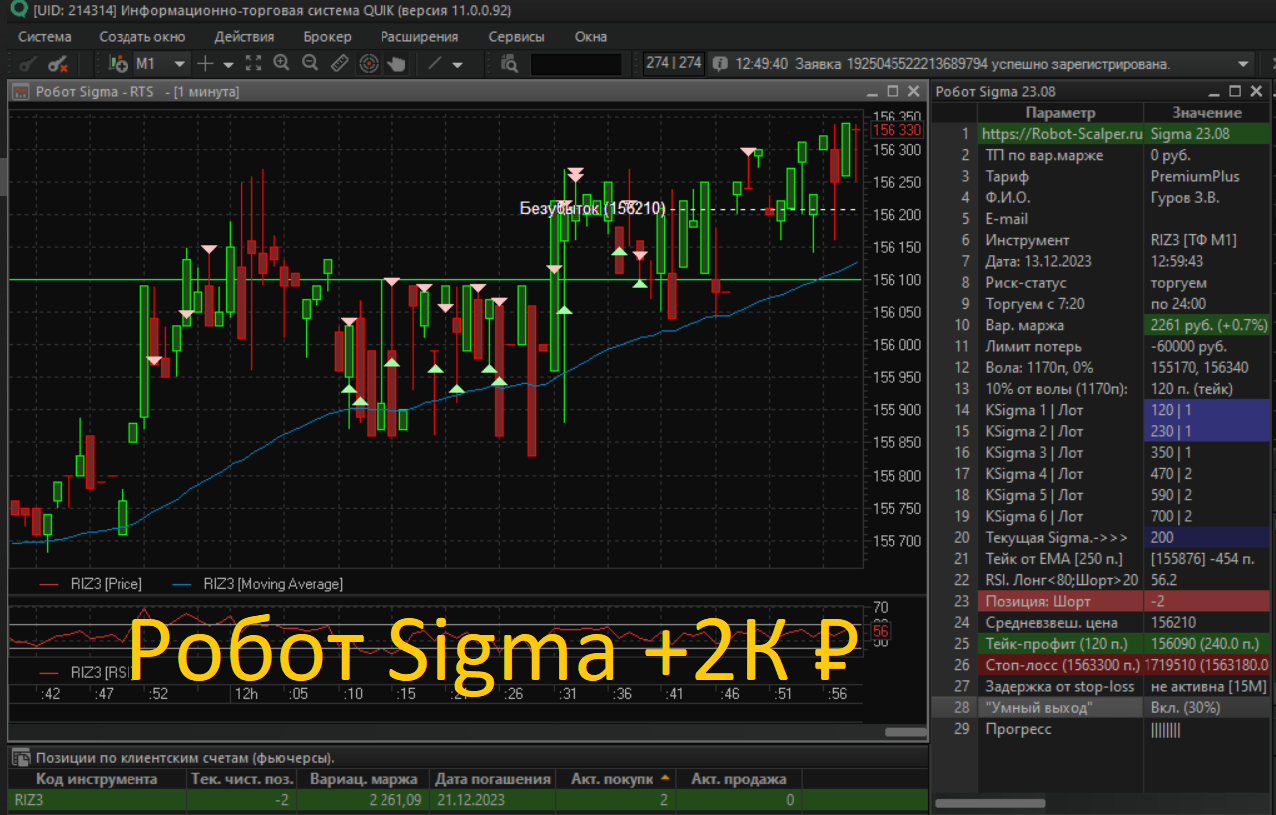Open the Окна menu
The width and height of the screenshot is (1276, 815).
click(591, 37)
